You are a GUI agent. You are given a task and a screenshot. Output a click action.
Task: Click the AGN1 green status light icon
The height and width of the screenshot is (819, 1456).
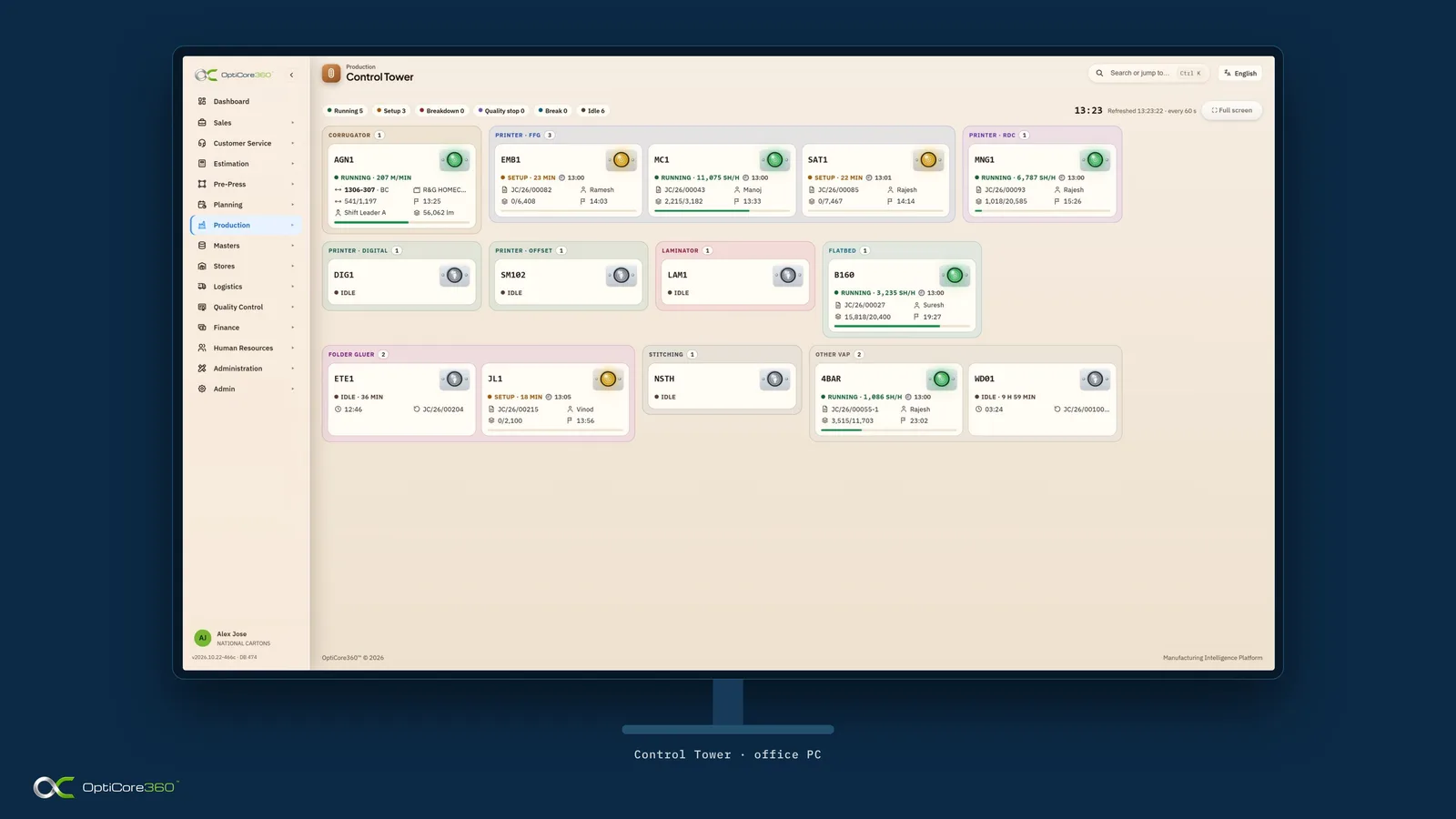[x=454, y=160]
